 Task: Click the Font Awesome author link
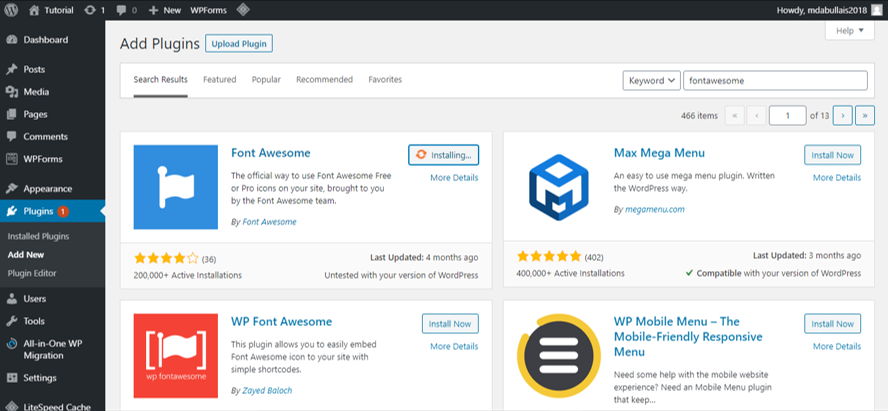point(270,222)
